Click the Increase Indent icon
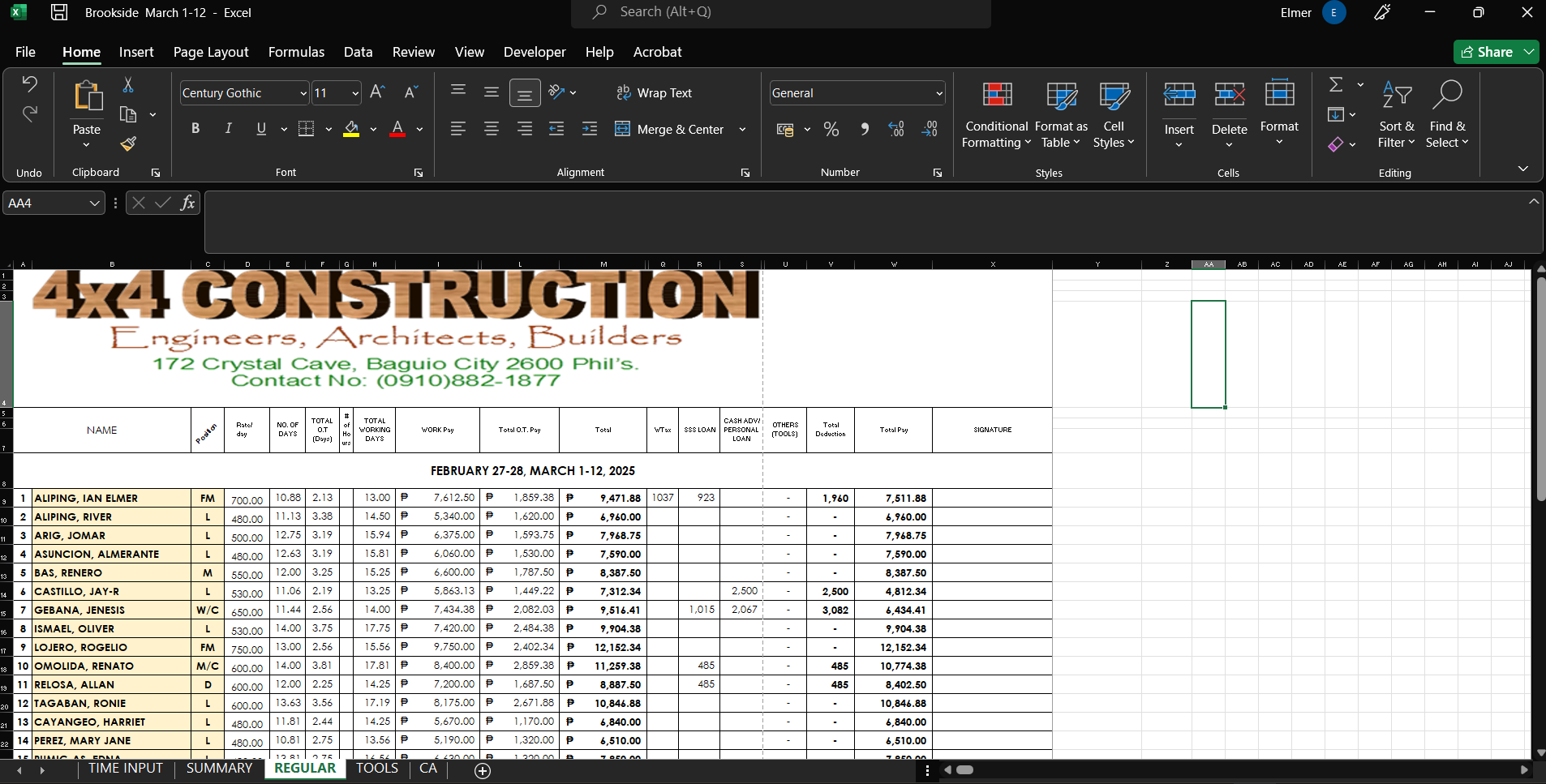Screen dimensions: 1546x784 590,129
